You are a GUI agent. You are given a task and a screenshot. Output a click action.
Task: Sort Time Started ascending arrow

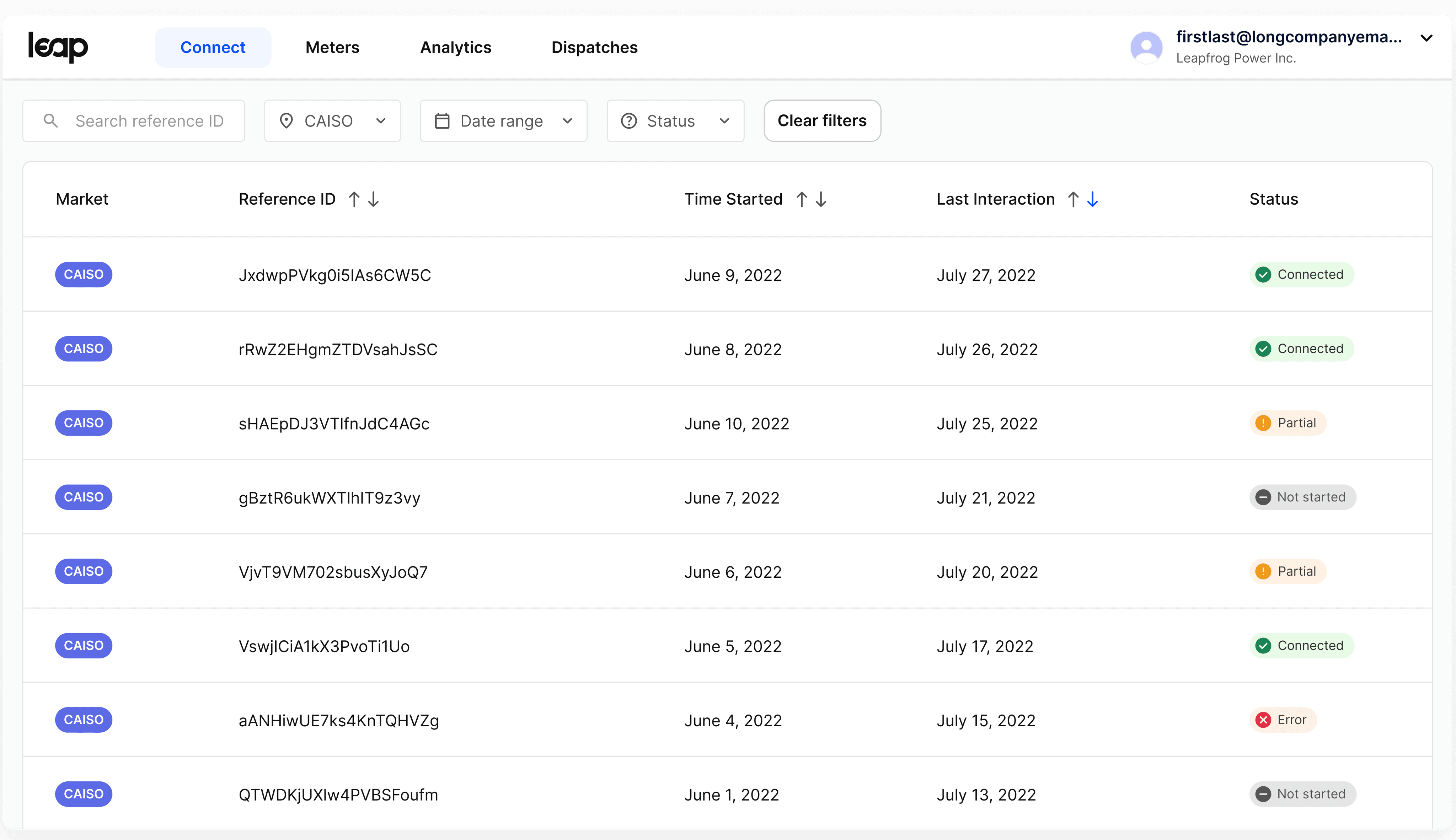(x=802, y=199)
